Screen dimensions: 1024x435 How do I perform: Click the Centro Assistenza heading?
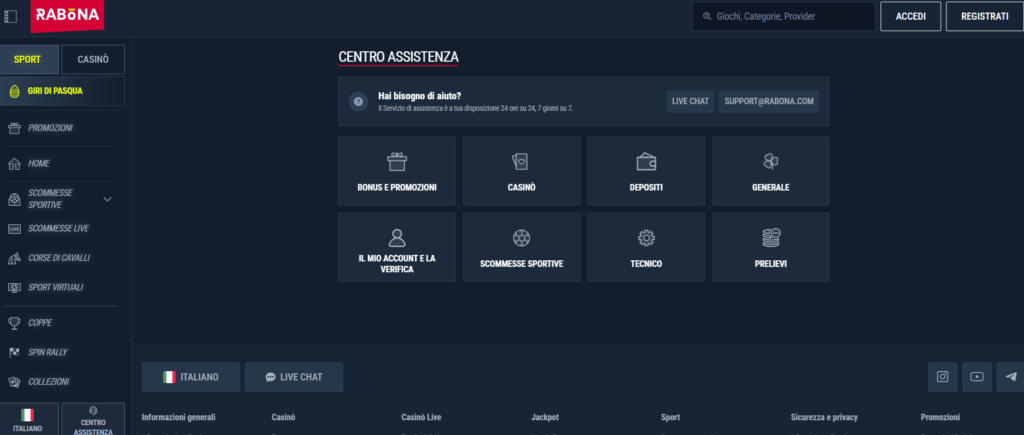398,57
